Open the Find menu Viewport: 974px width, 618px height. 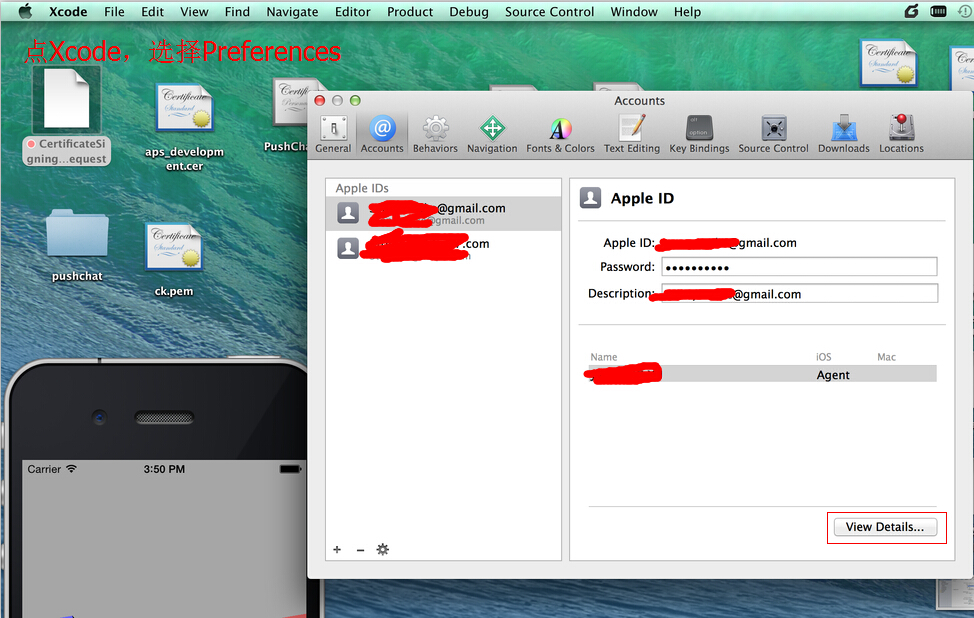click(x=237, y=12)
